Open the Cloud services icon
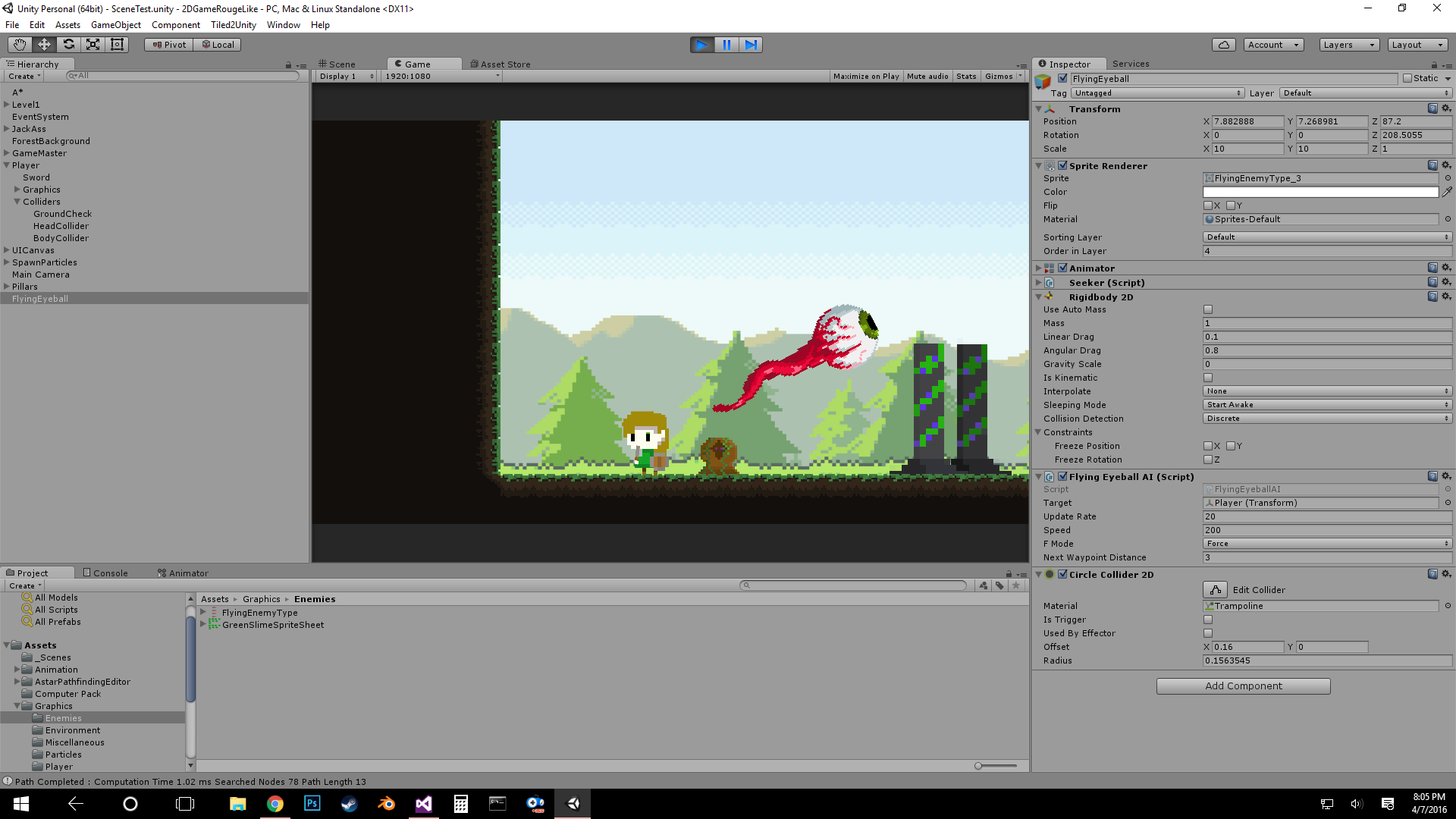The height and width of the screenshot is (819, 1456). tap(1224, 45)
